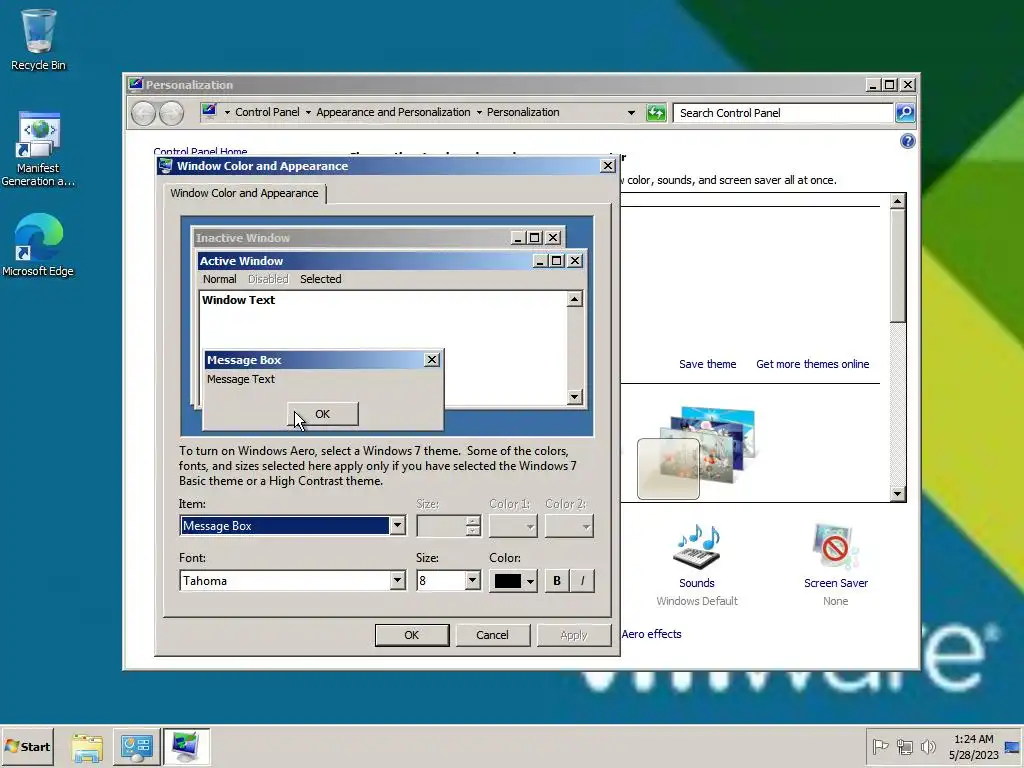Select the Control Panel taskbar icon
Image resolution: width=1024 pixels, height=768 pixels.
coord(136,747)
